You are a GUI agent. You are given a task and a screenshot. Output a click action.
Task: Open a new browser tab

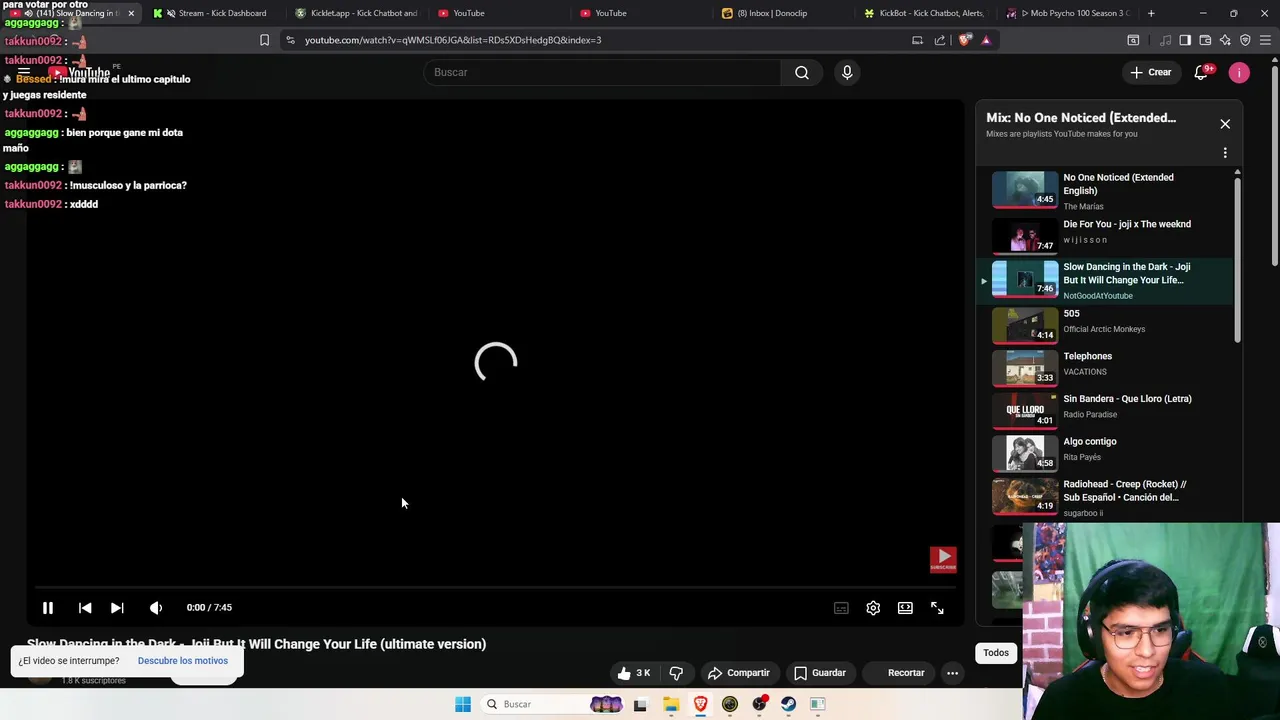click(x=1151, y=13)
